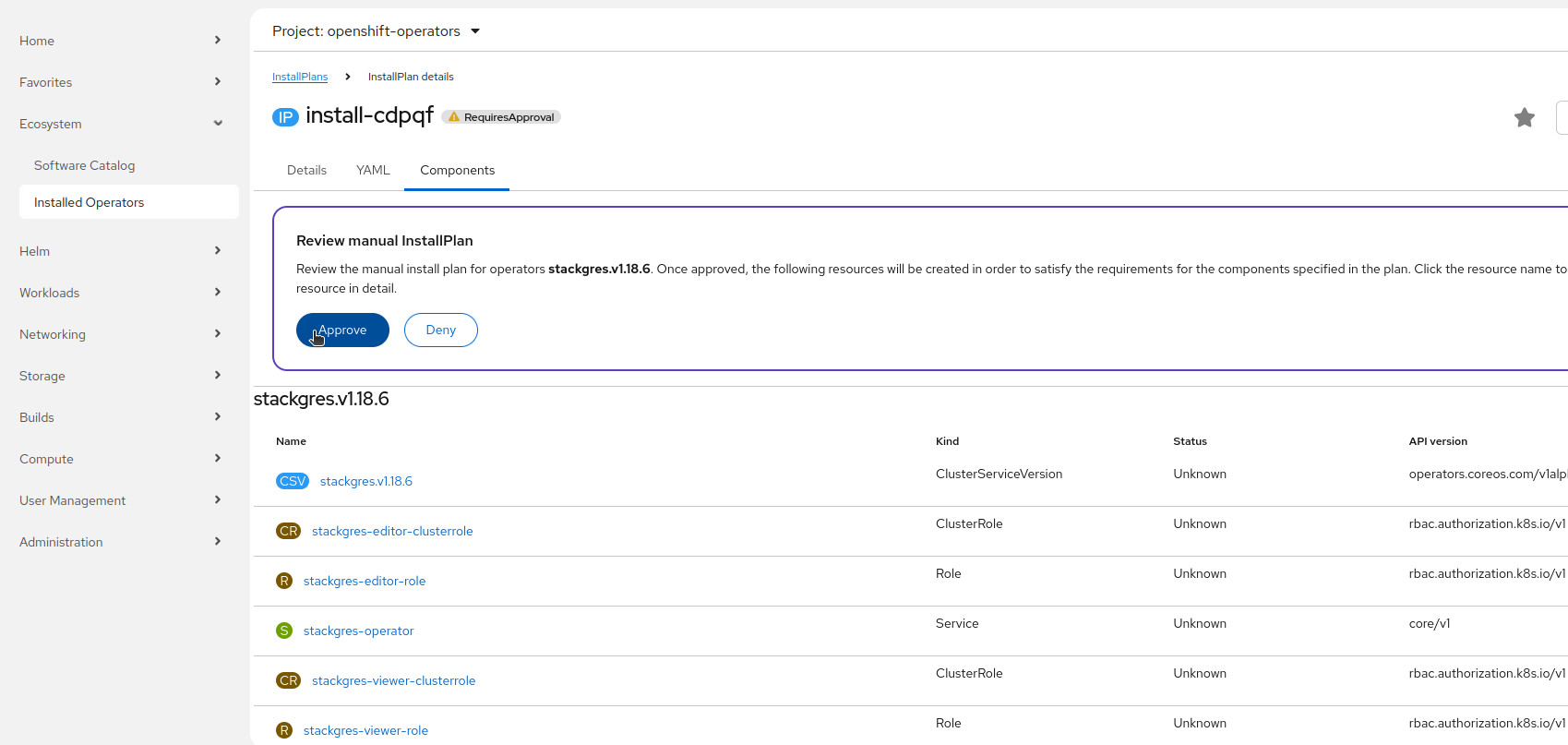Click the R badge beside stackgres-viewer-role
This screenshot has width=1568, height=745.
(284, 730)
